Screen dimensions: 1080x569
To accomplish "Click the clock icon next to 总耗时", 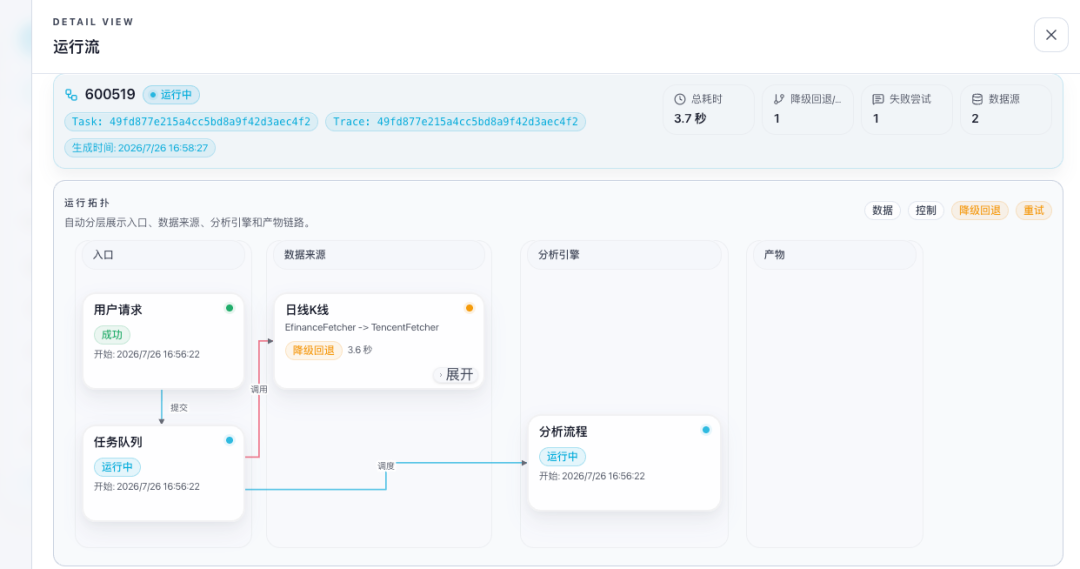I will click(x=680, y=99).
